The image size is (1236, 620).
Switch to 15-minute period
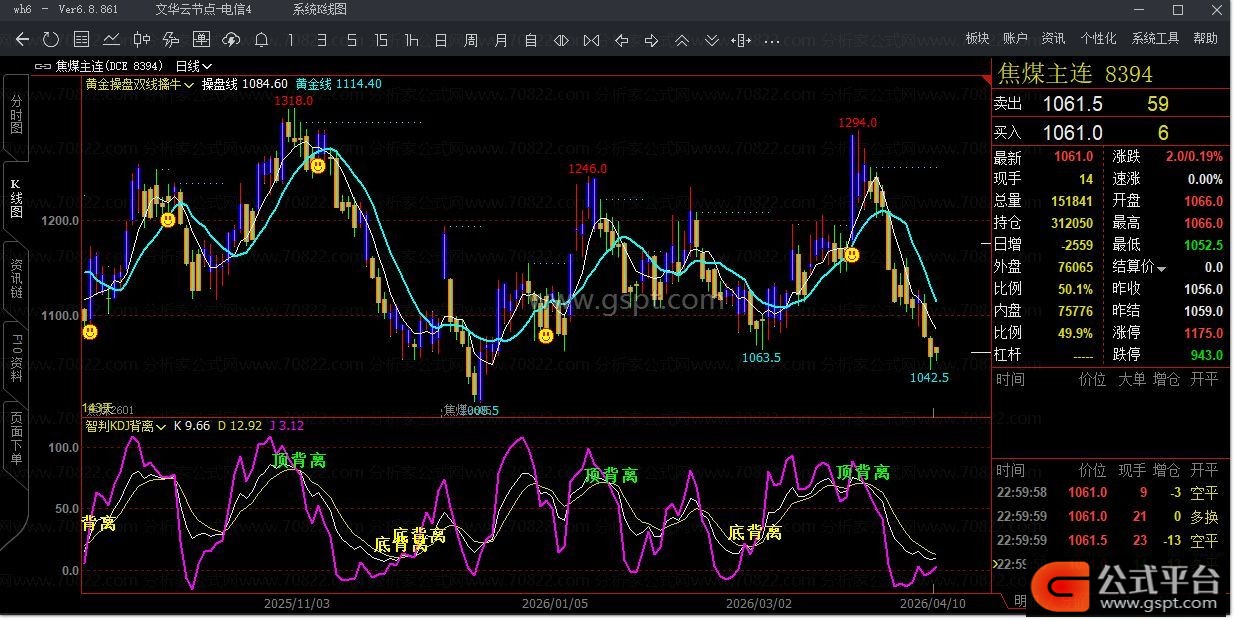click(x=381, y=40)
